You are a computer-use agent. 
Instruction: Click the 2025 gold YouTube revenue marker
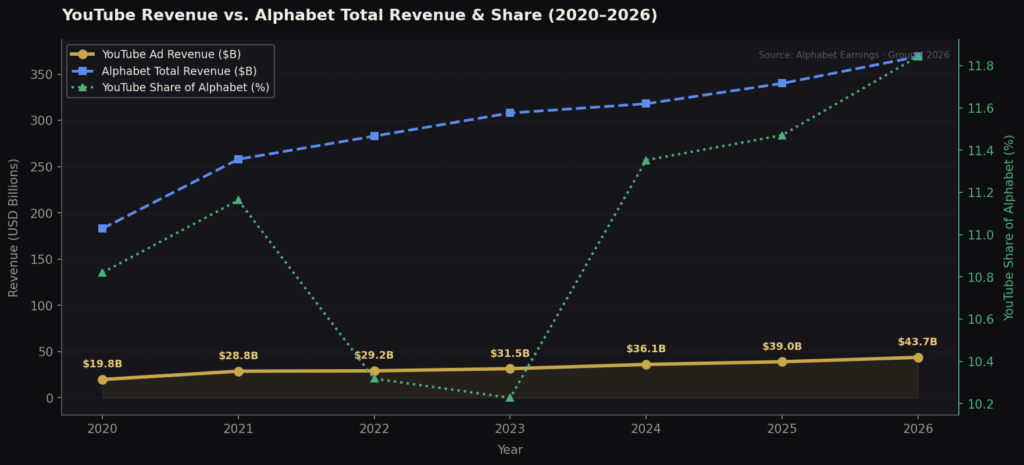point(782,362)
